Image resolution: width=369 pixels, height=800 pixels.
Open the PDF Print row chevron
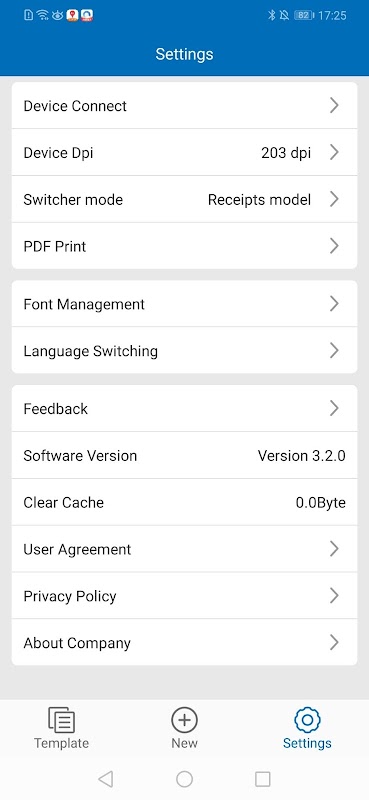[334, 246]
